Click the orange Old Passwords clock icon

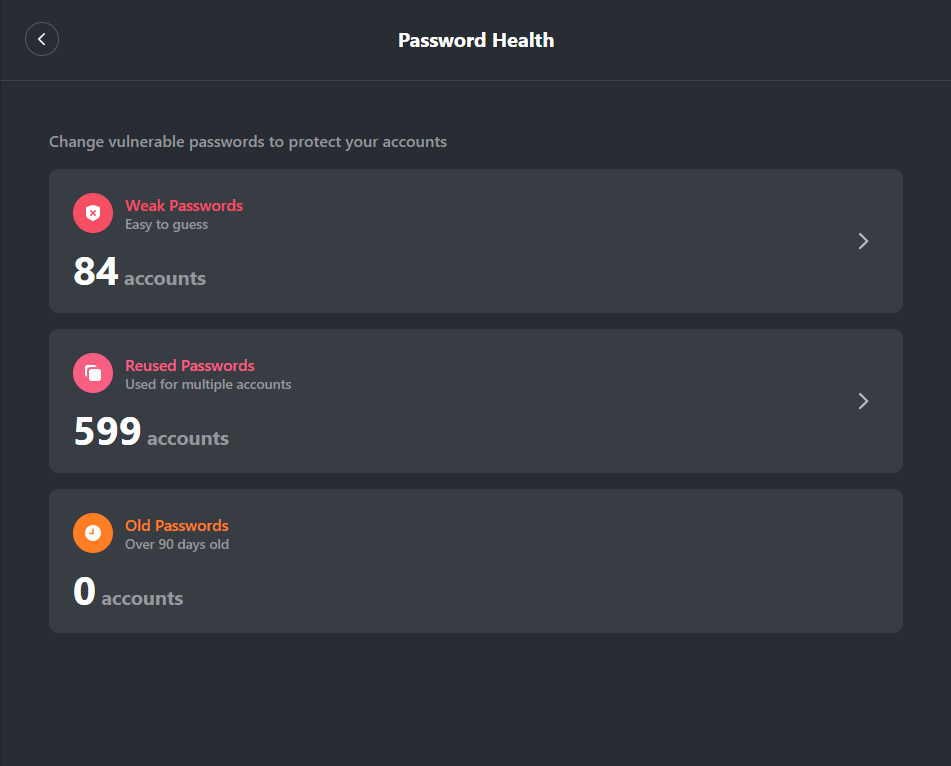click(x=93, y=533)
